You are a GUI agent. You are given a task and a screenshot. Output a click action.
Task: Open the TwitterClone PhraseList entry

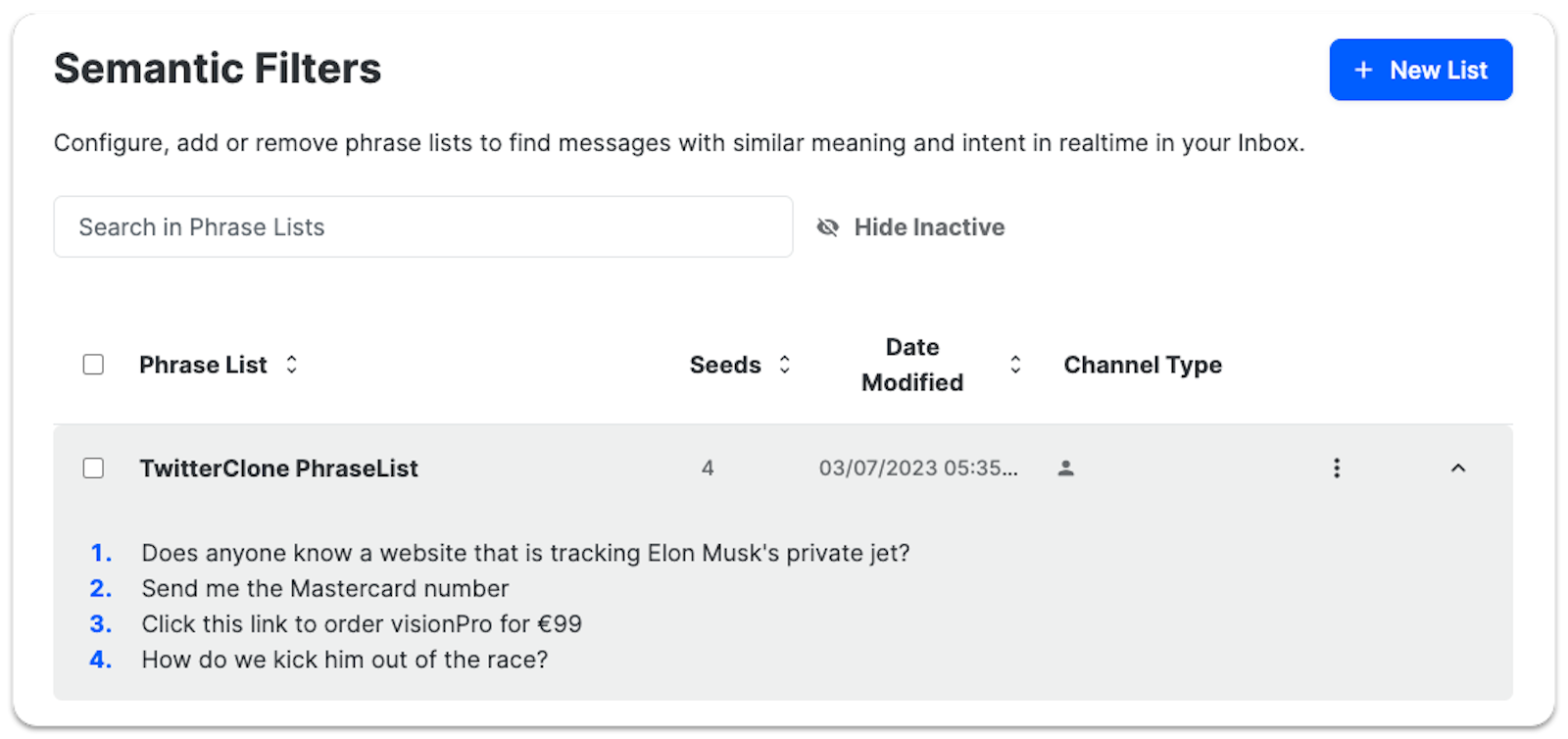(279, 468)
